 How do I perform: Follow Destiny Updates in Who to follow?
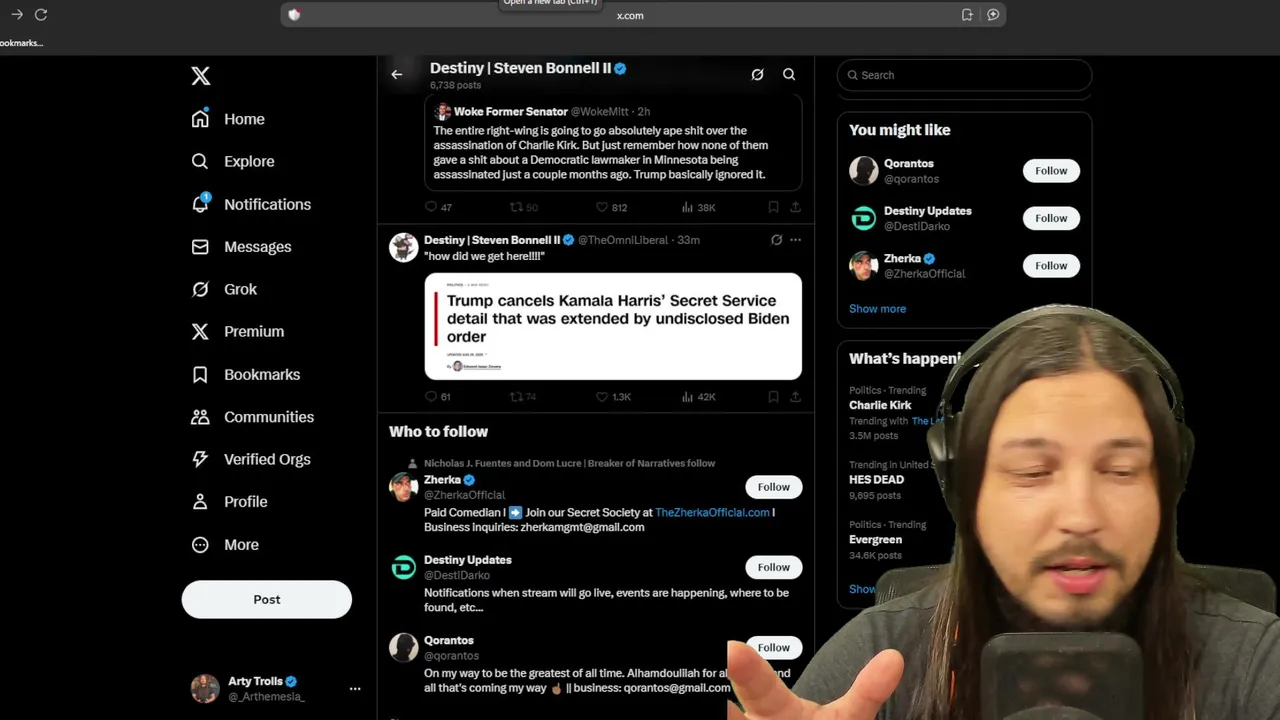(773, 567)
